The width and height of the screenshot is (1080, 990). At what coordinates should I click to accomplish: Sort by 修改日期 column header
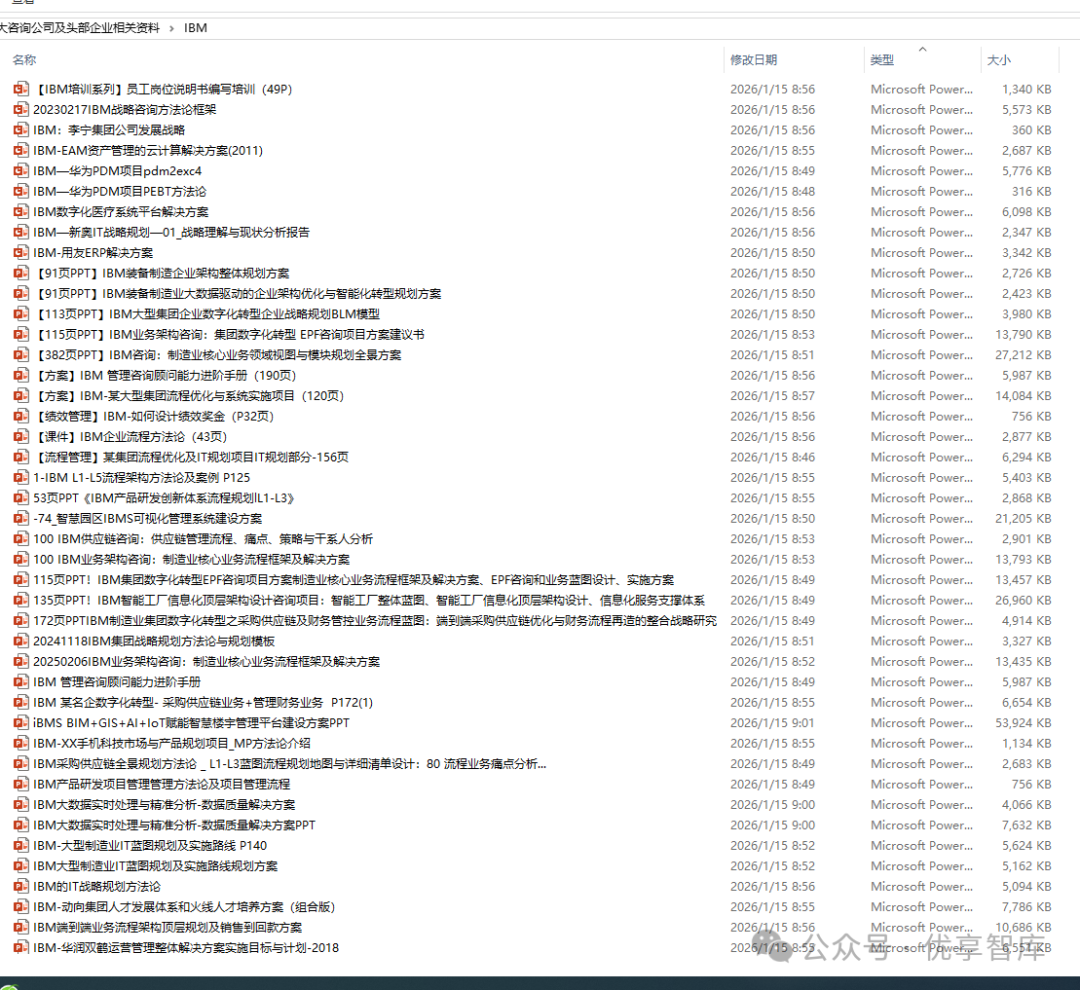click(754, 60)
